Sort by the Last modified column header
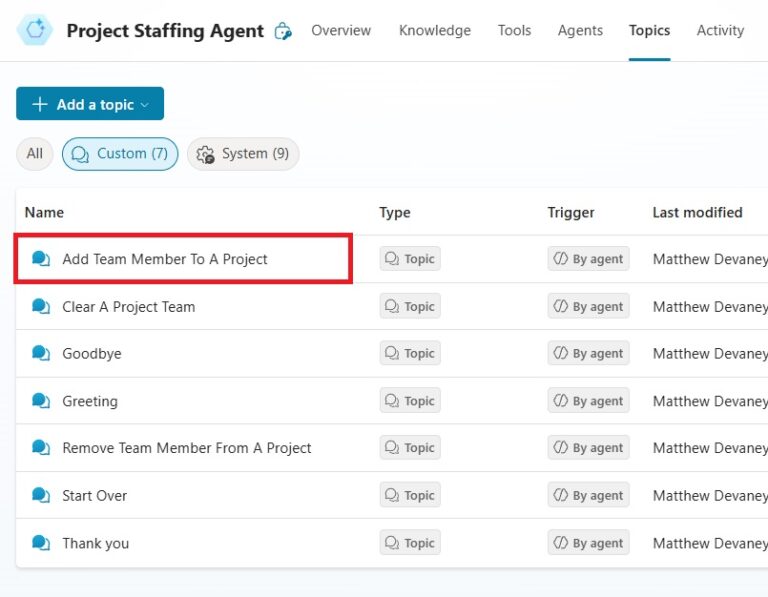 pos(697,212)
